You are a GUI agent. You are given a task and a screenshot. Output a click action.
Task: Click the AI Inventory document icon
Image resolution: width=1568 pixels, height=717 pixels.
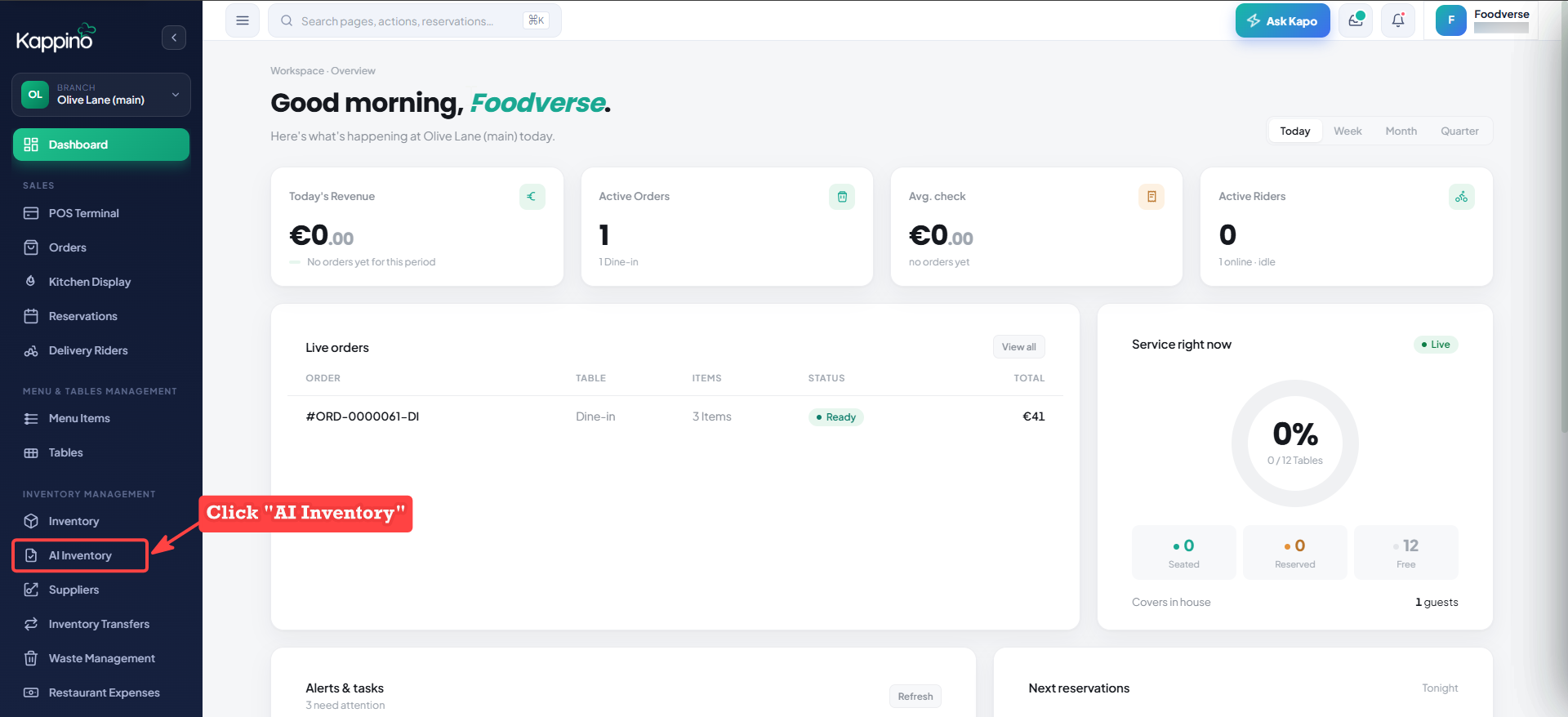pyautogui.click(x=31, y=555)
